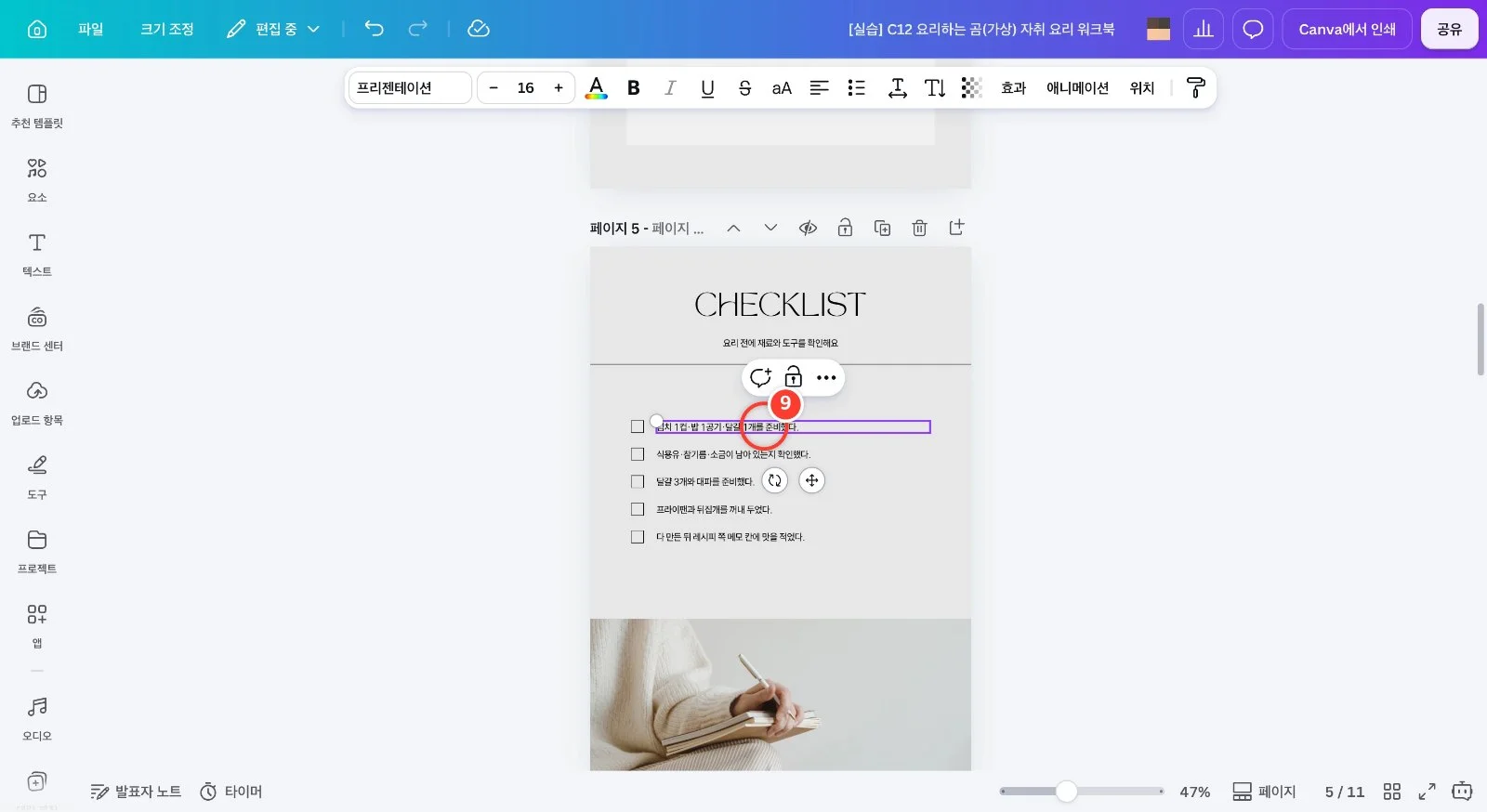Undo the last action
The image size is (1487, 812).
374,29
